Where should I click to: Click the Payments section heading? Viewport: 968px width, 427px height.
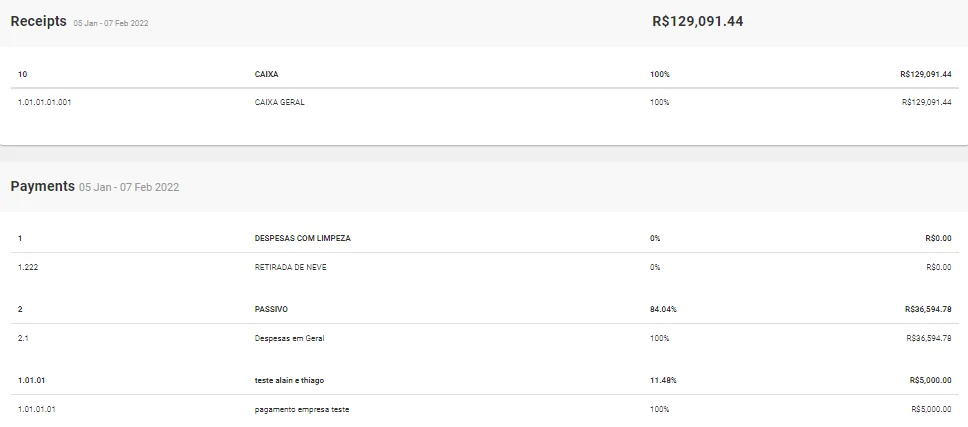tap(42, 186)
